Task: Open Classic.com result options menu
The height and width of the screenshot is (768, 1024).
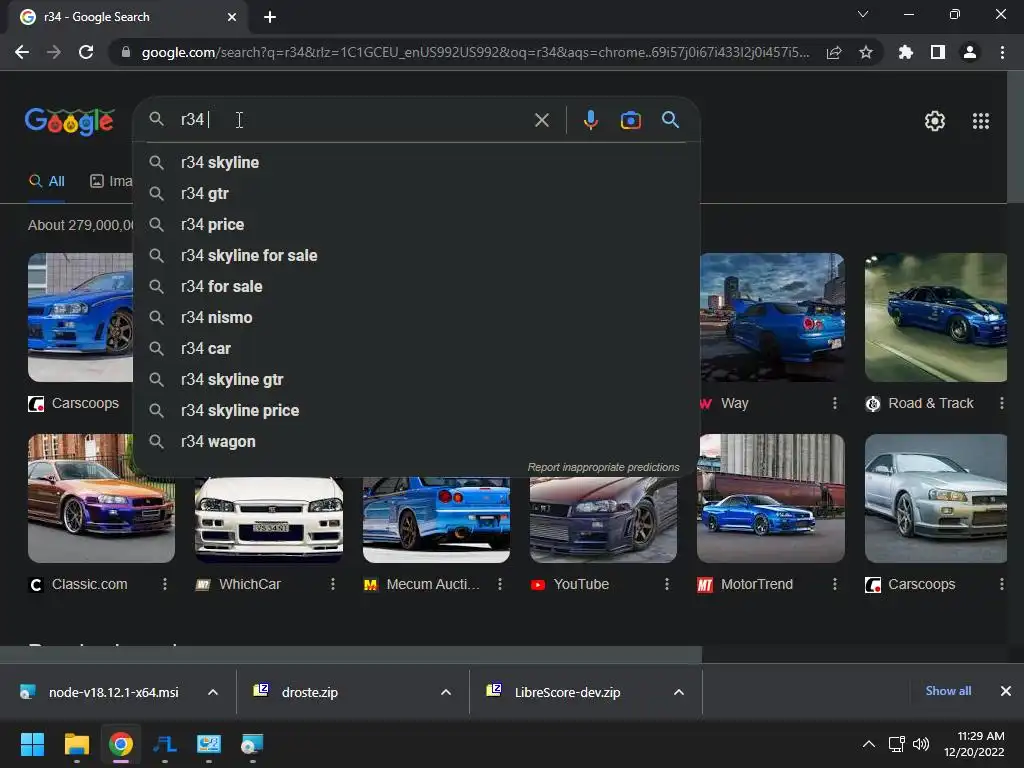Action: pyautogui.click(x=165, y=584)
